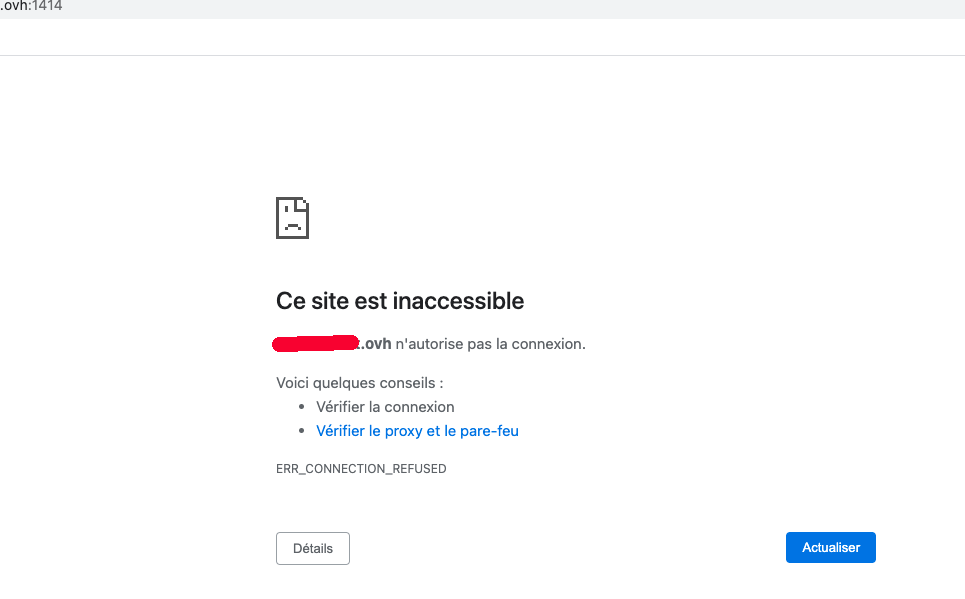Click the bold .ovh in the error message
Viewport: 965px width, 599px height.
click(x=376, y=344)
